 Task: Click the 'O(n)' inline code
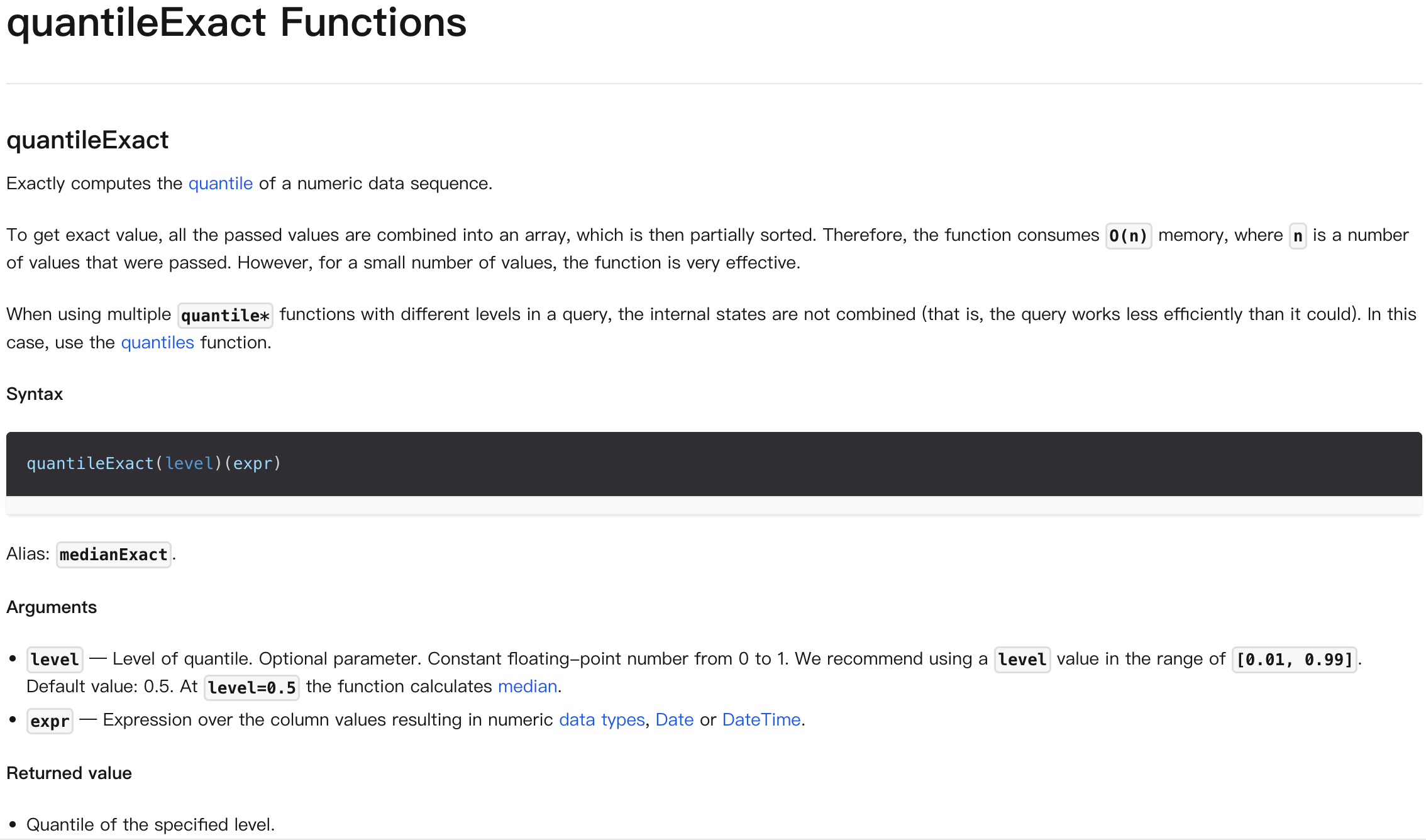coord(1128,236)
